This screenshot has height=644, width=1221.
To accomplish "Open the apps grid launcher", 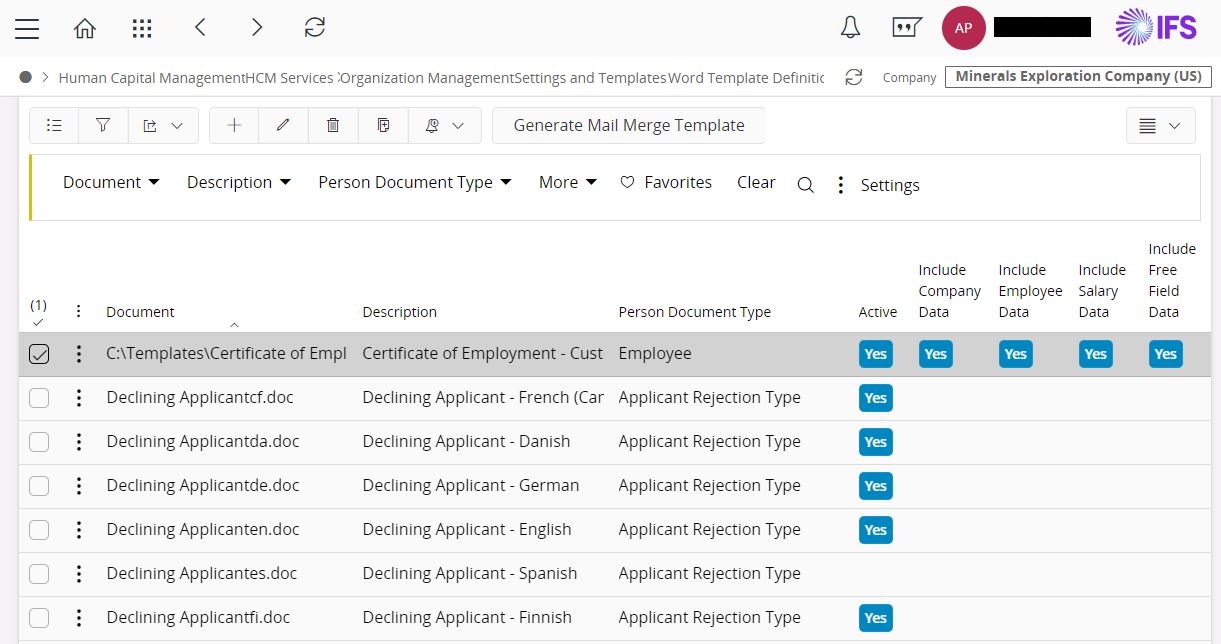I will (142, 28).
